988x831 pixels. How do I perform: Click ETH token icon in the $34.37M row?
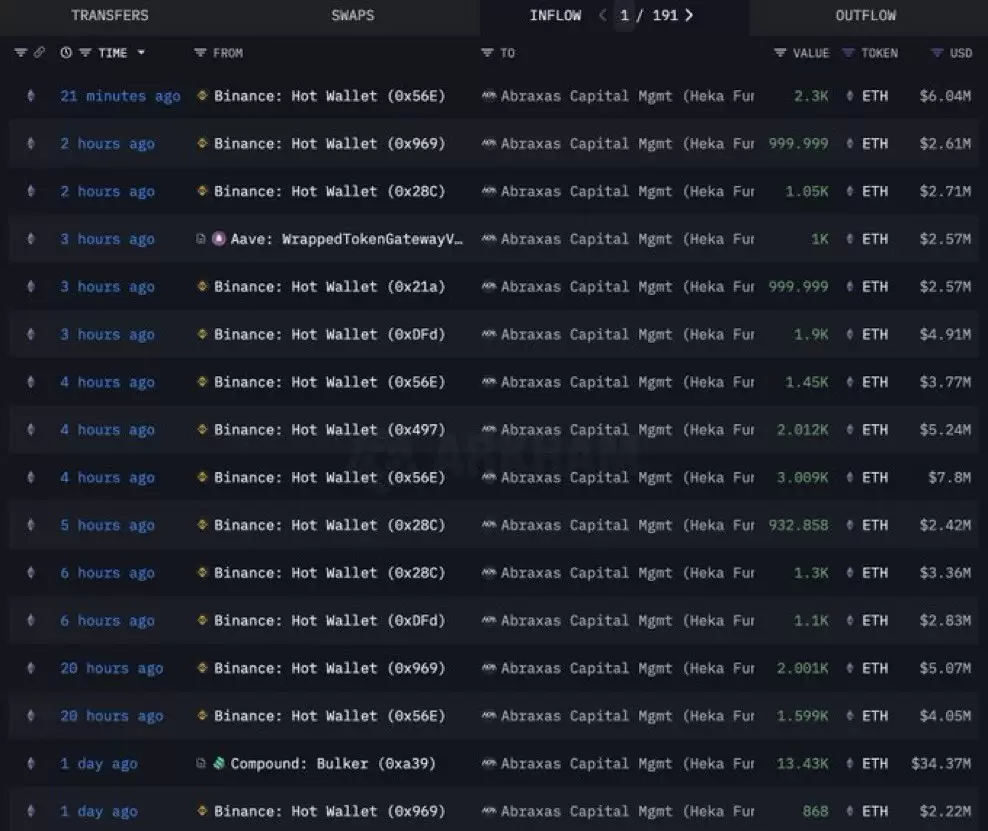click(x=850, y=764)
